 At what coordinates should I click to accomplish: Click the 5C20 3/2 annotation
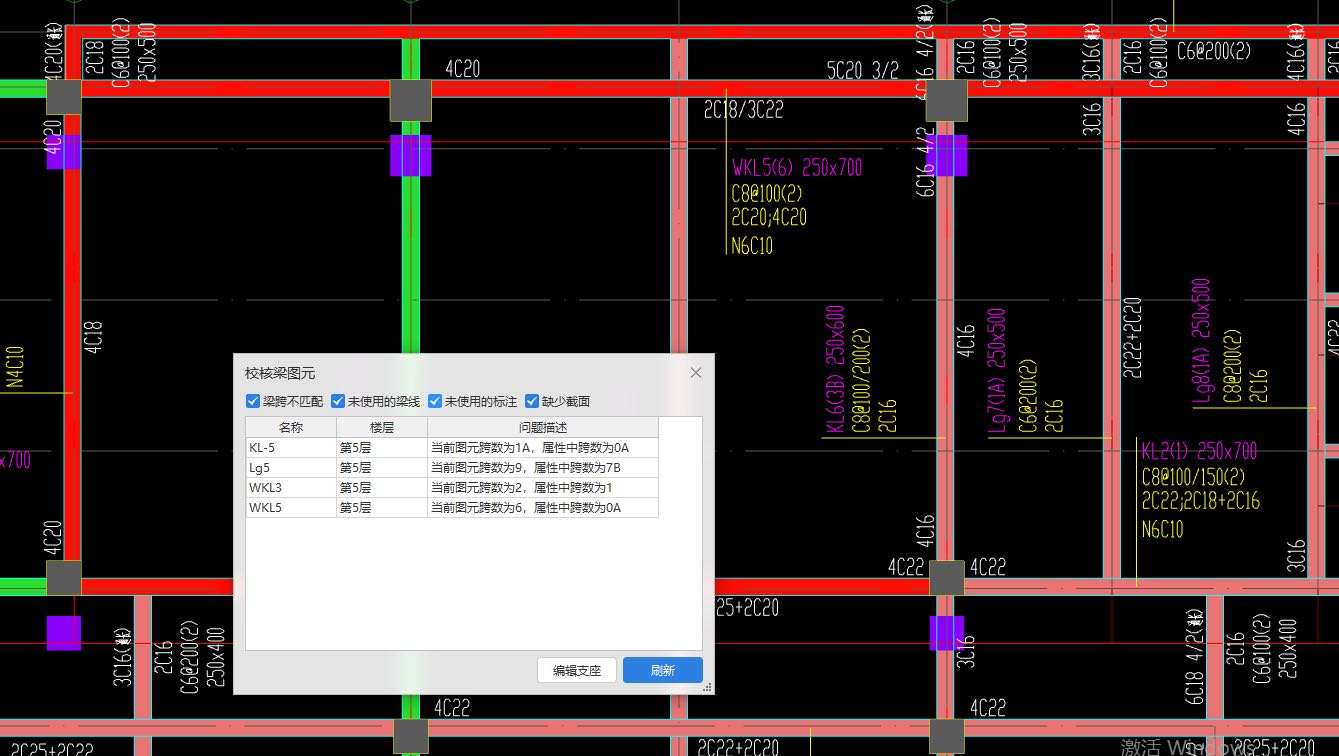863,70
